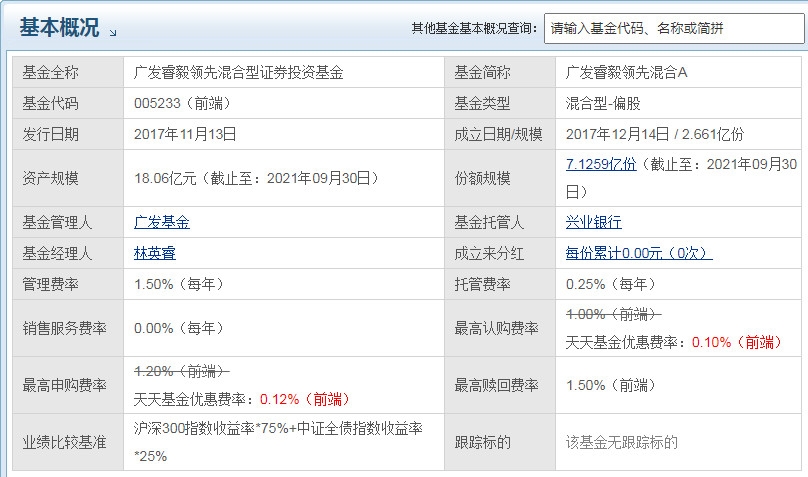This screenshot has height=477, width=808.
Task: Open the 7.1259亿份 share size link
Action: [601, 164]
